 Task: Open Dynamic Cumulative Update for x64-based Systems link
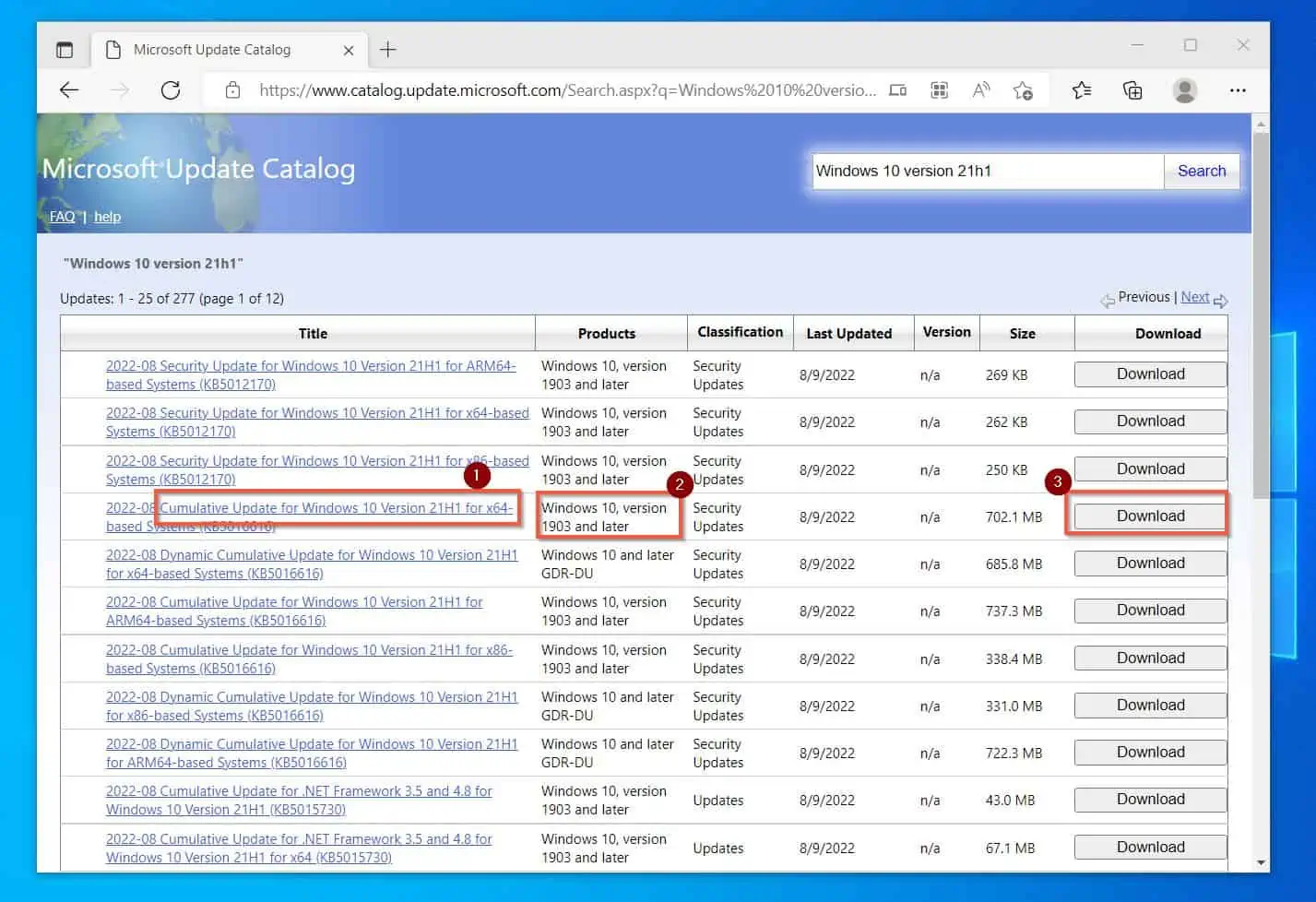pos(312,564)
